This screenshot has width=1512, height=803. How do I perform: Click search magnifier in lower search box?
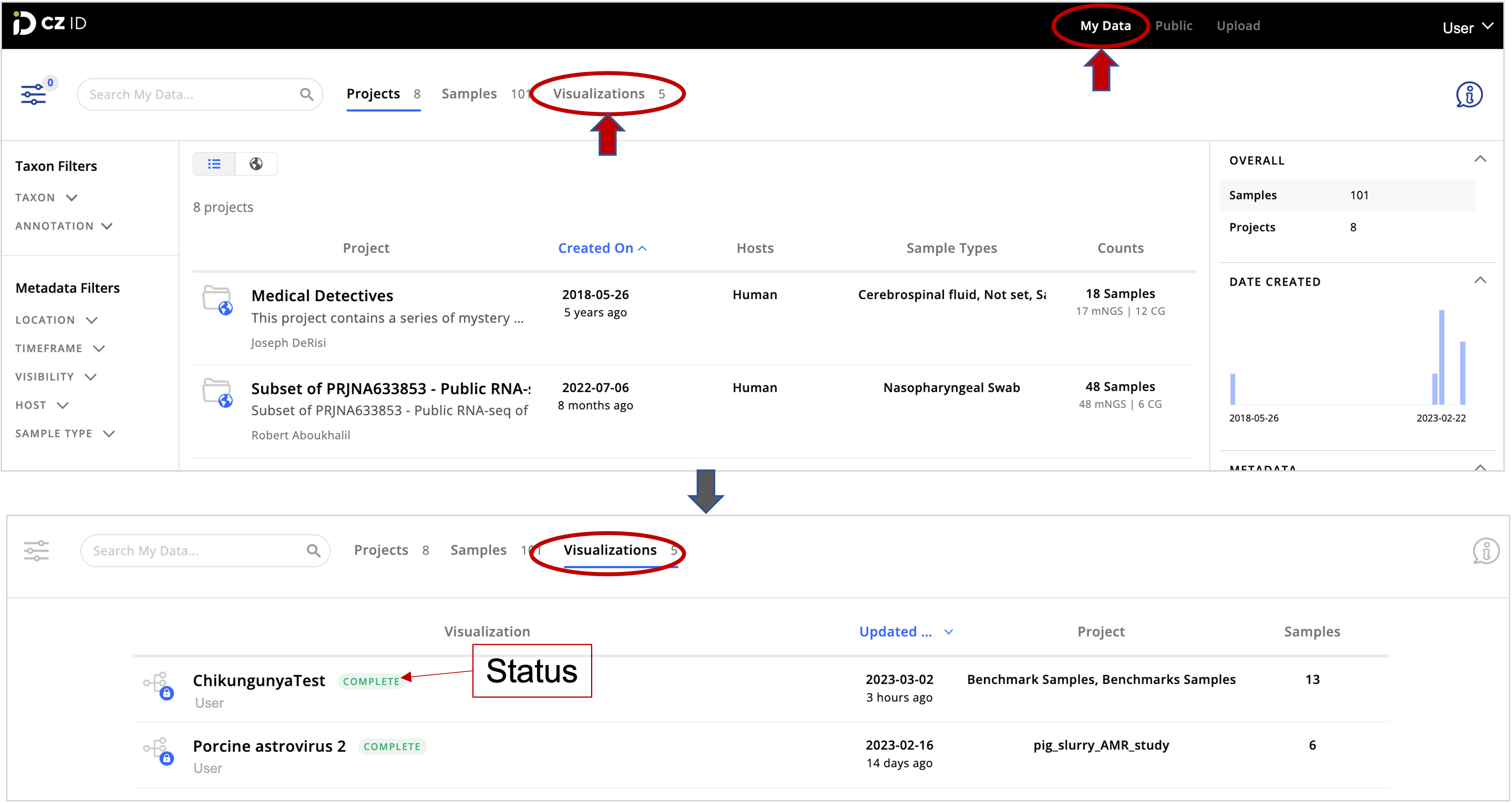(x=313, y=551)
